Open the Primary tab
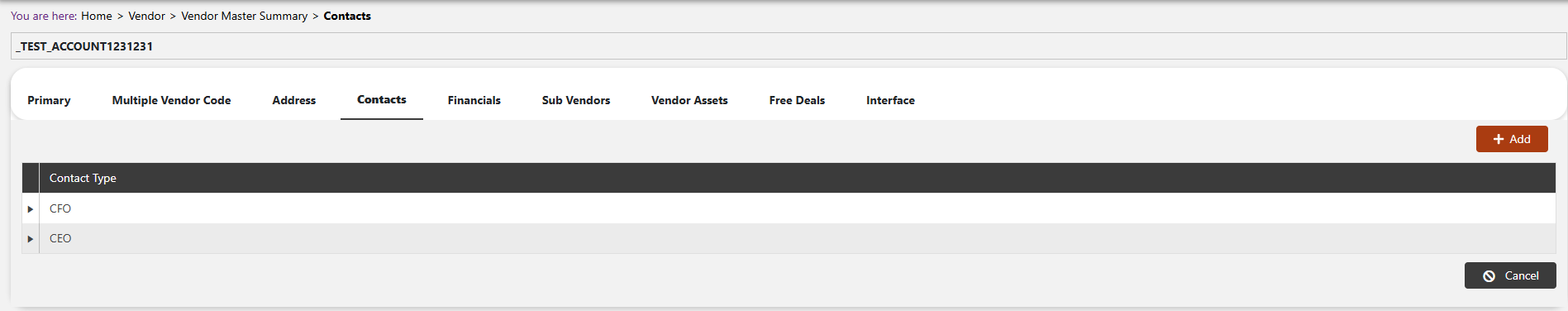This screenshot has height=311, width=1568. 49,100
